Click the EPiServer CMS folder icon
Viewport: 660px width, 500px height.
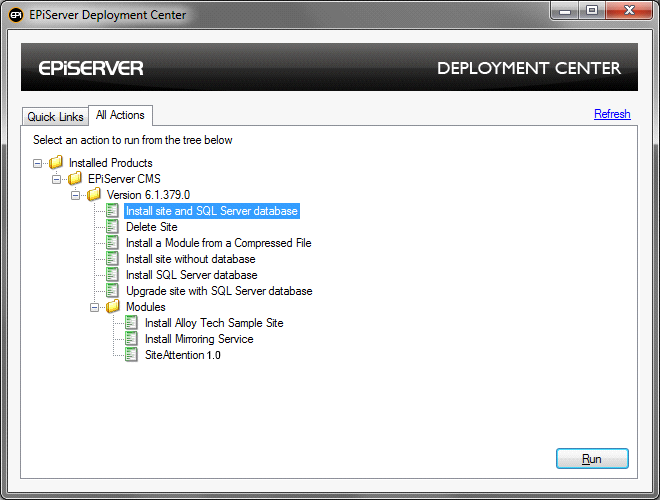(x=75, y=179)
